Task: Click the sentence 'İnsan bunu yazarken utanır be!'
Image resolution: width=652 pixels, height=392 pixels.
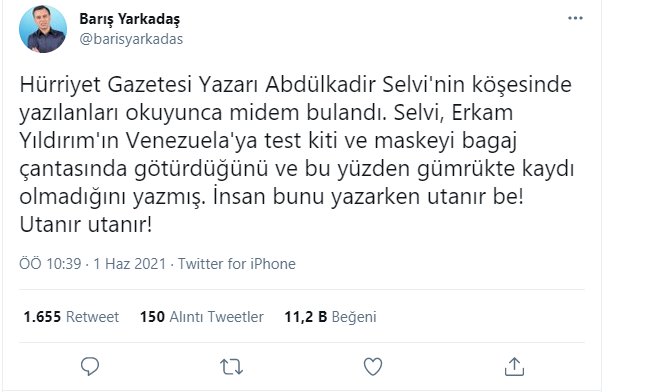Action: 368,197
